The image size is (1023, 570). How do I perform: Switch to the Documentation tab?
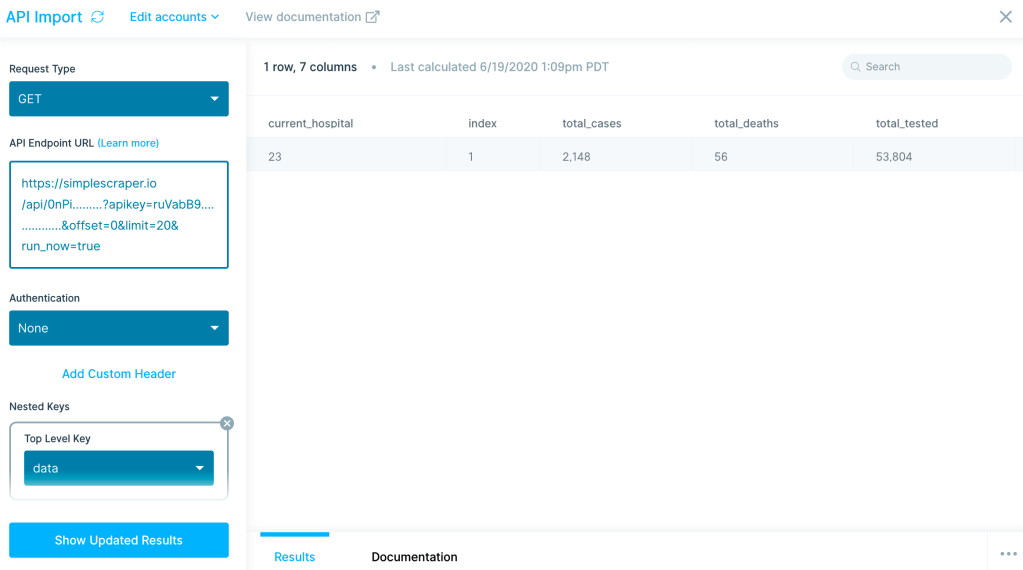414,557
